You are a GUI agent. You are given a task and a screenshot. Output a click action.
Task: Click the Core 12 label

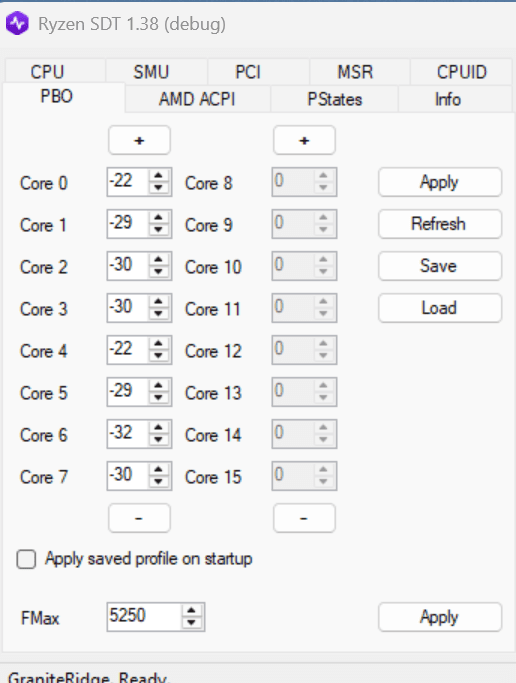click(213, 351)
